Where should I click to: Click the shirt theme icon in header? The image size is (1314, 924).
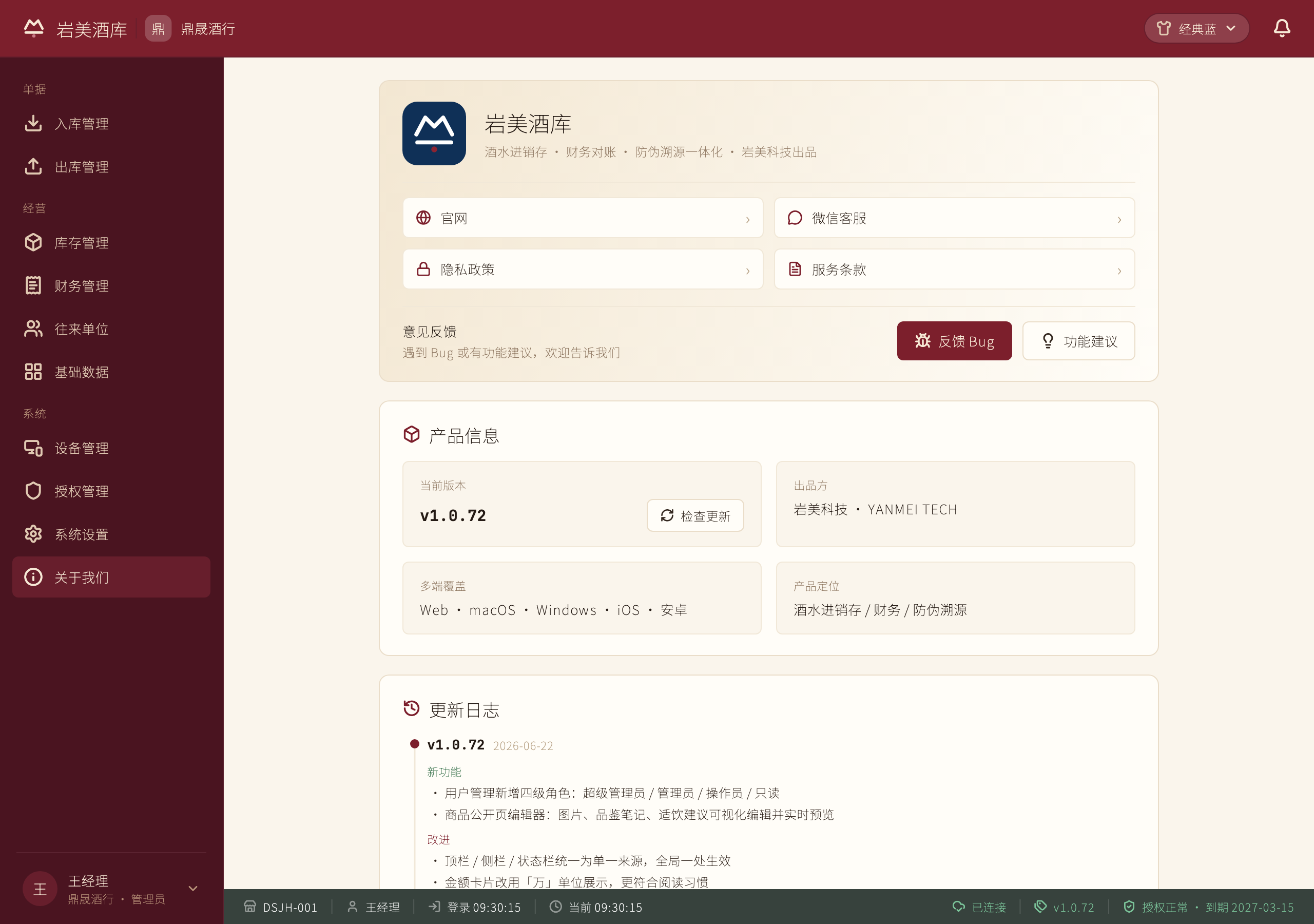1164,29
